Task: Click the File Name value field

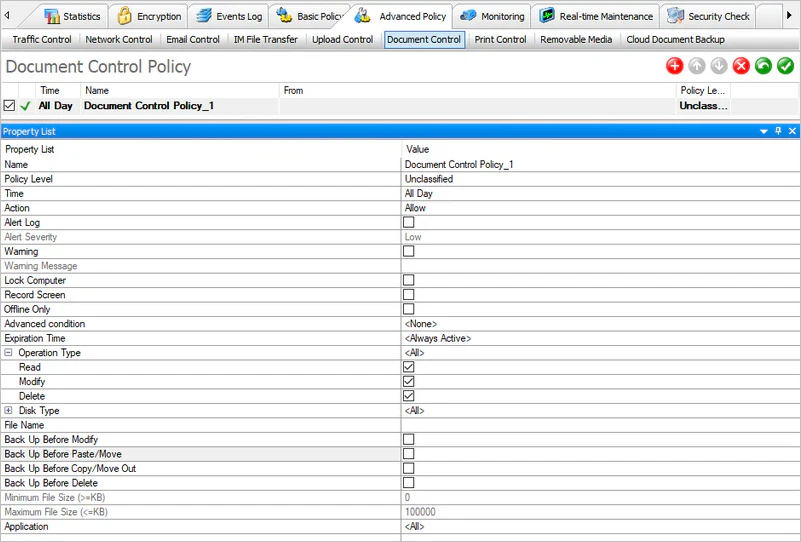Action: point(600,425)
